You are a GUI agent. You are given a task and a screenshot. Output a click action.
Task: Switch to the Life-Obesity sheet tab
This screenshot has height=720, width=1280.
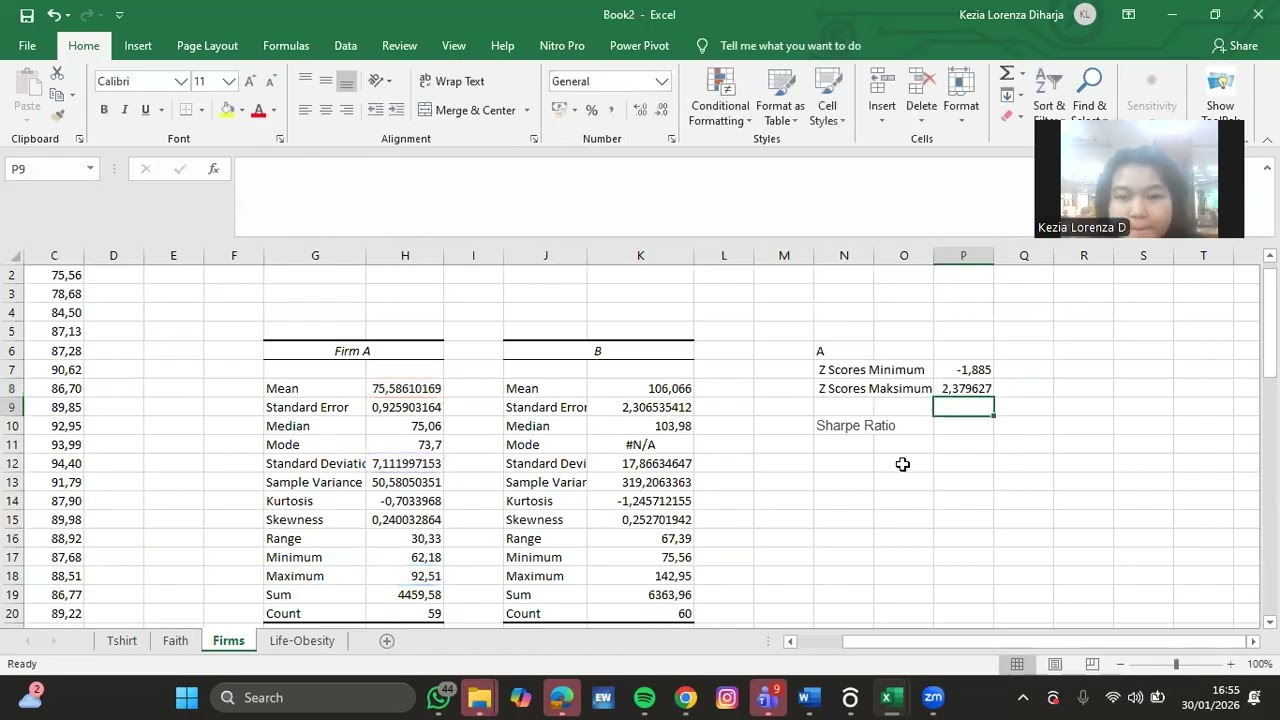301,641
